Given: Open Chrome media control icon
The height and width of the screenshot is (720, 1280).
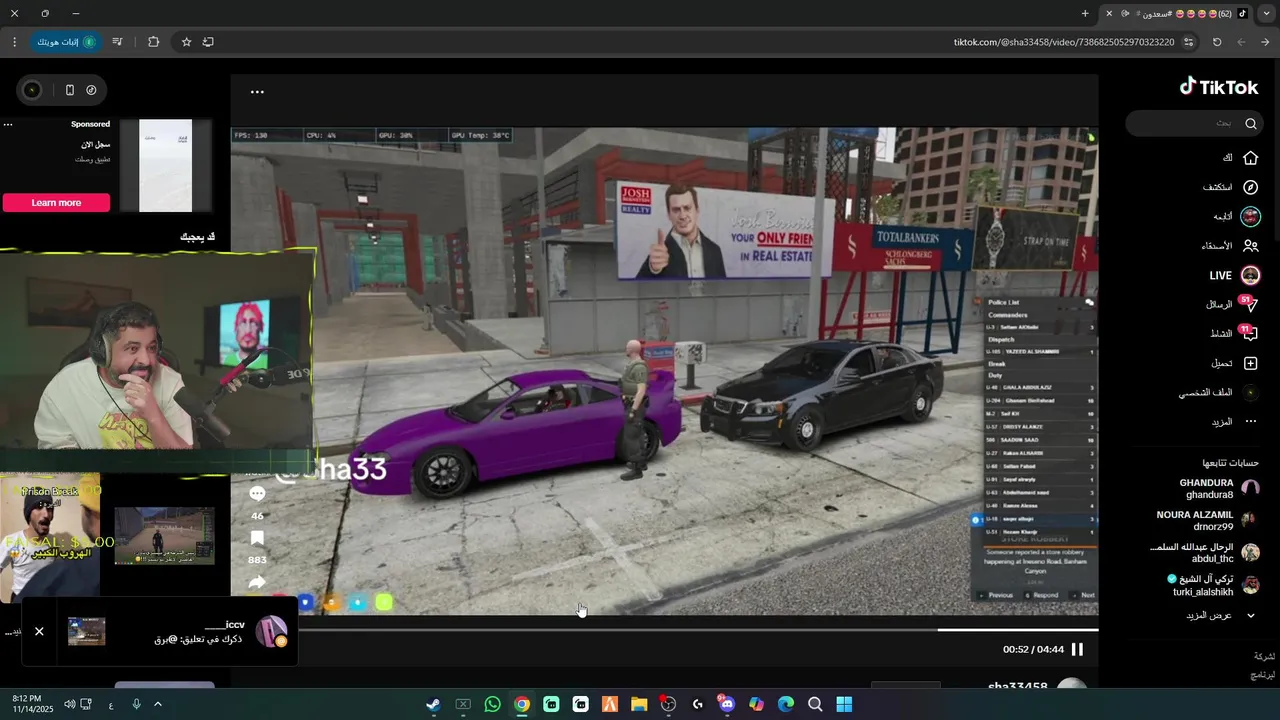Looking at the screenshot, I should pos(118,42).
